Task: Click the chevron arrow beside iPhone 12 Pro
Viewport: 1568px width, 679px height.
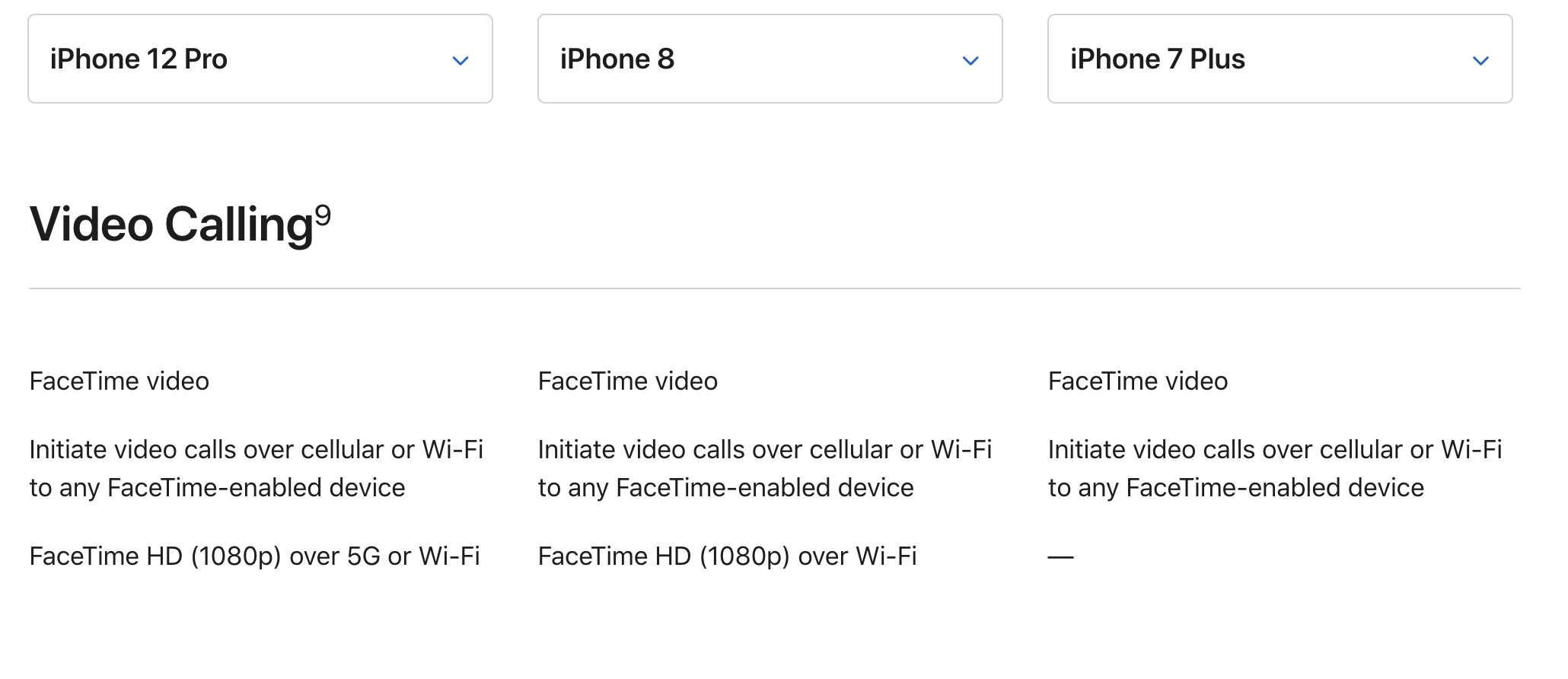Action: coord(461,61)
